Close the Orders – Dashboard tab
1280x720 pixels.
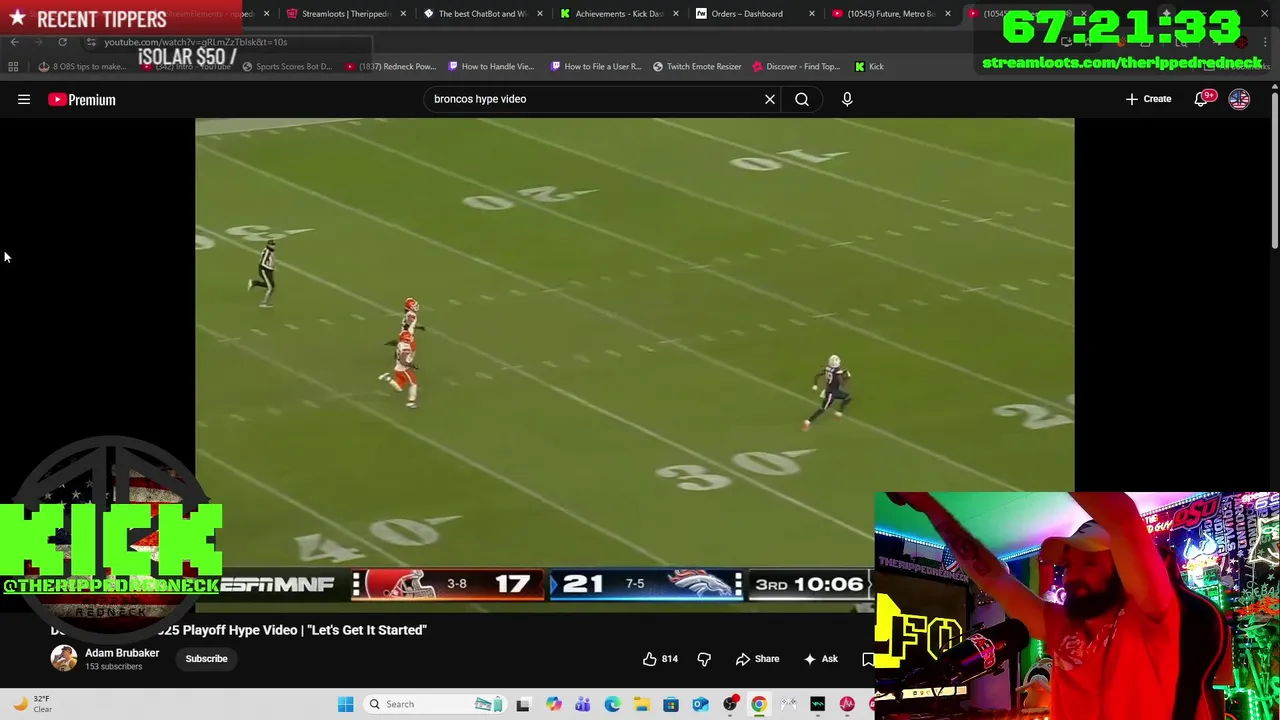811,14
